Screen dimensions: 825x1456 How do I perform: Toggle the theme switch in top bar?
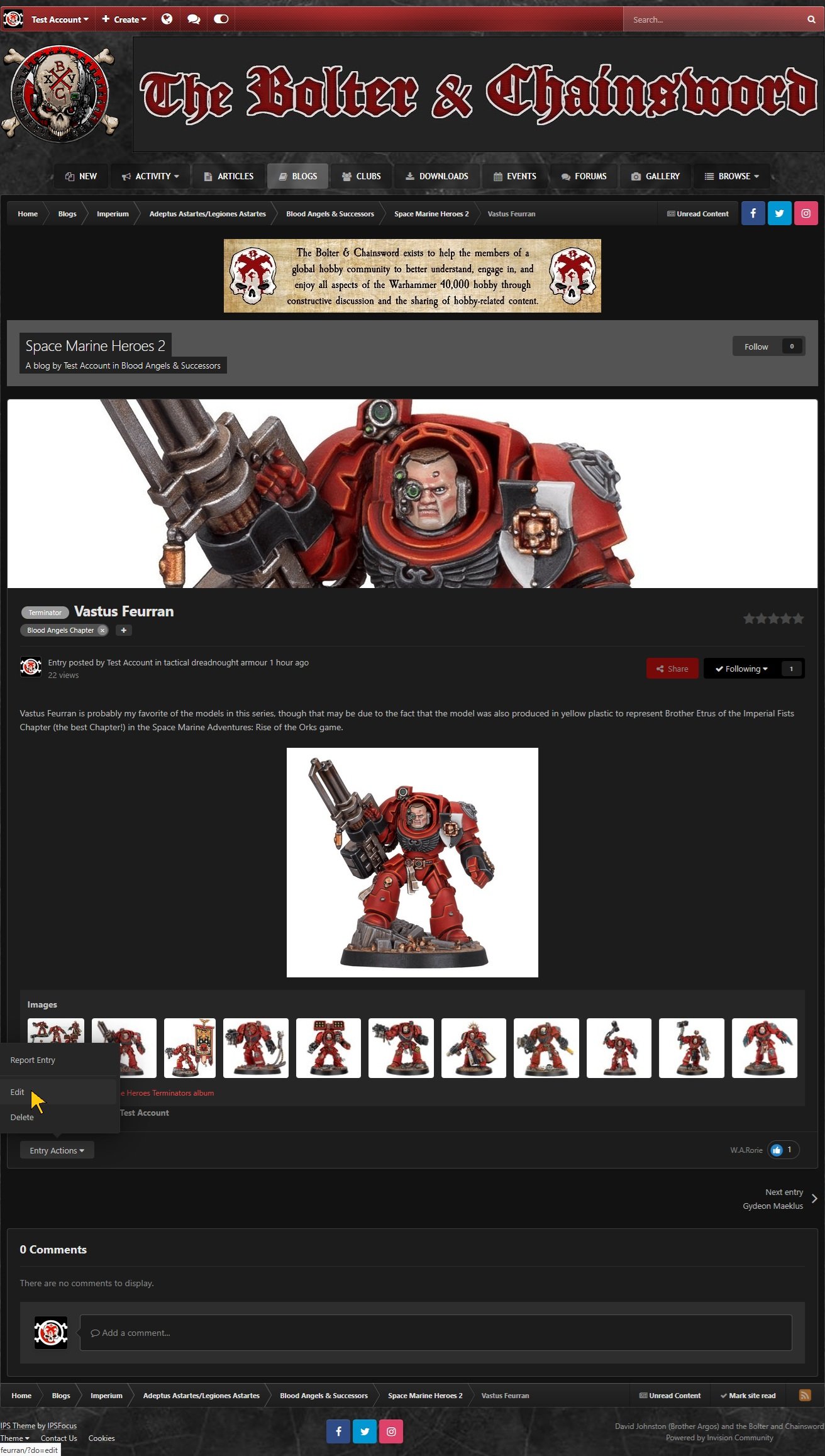click(221, 19)
